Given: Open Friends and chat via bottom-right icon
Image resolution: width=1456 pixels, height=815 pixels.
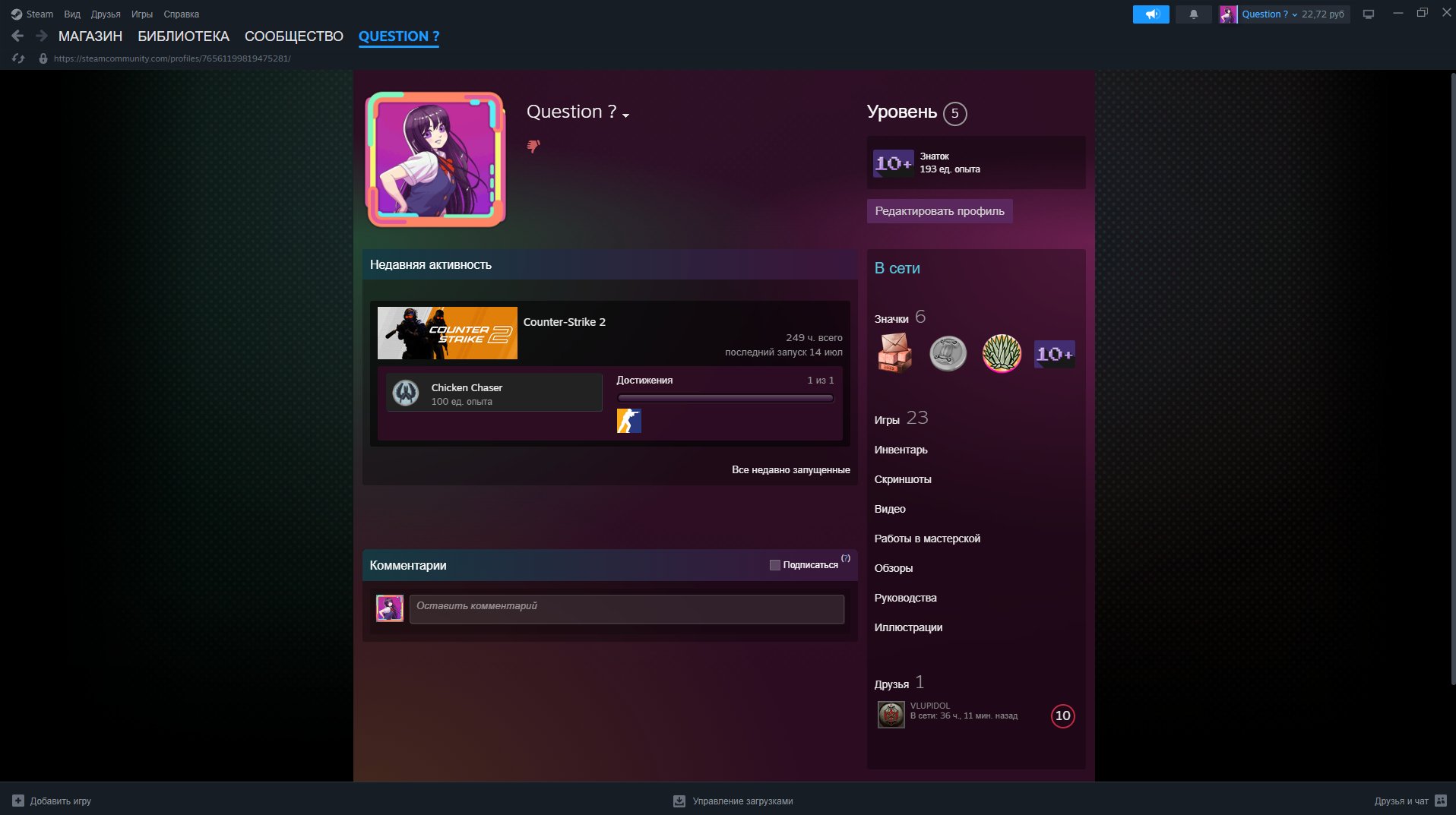Looking at the screenshot, I should [x=1442, y=801].
